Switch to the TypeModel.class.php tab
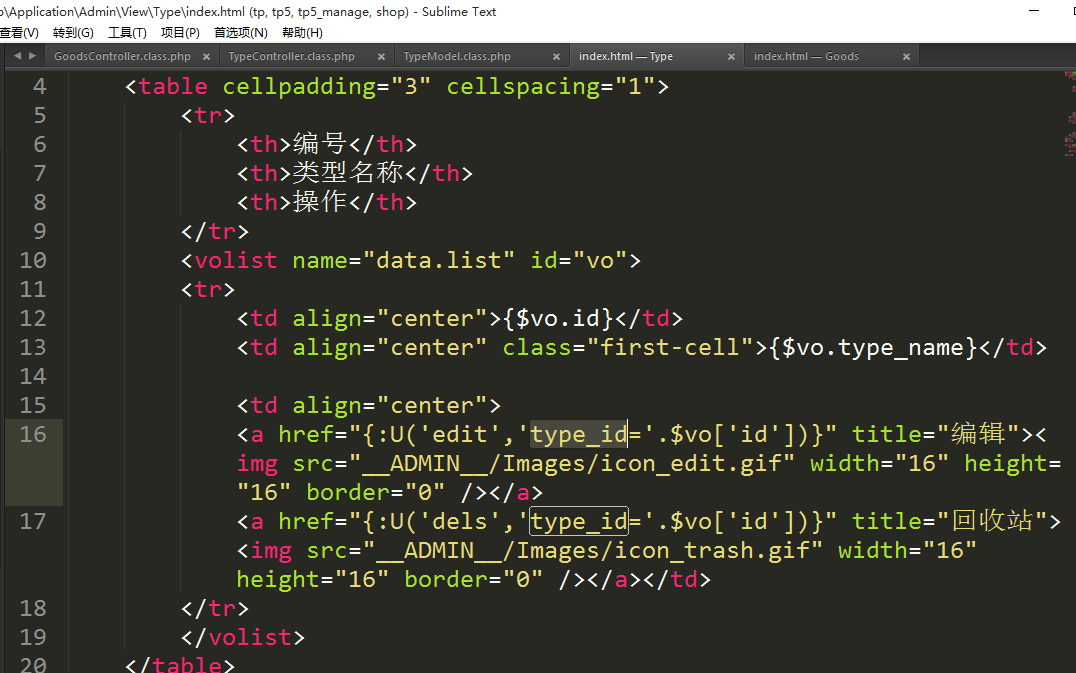The image size is (1076, 673). point(457,57)
